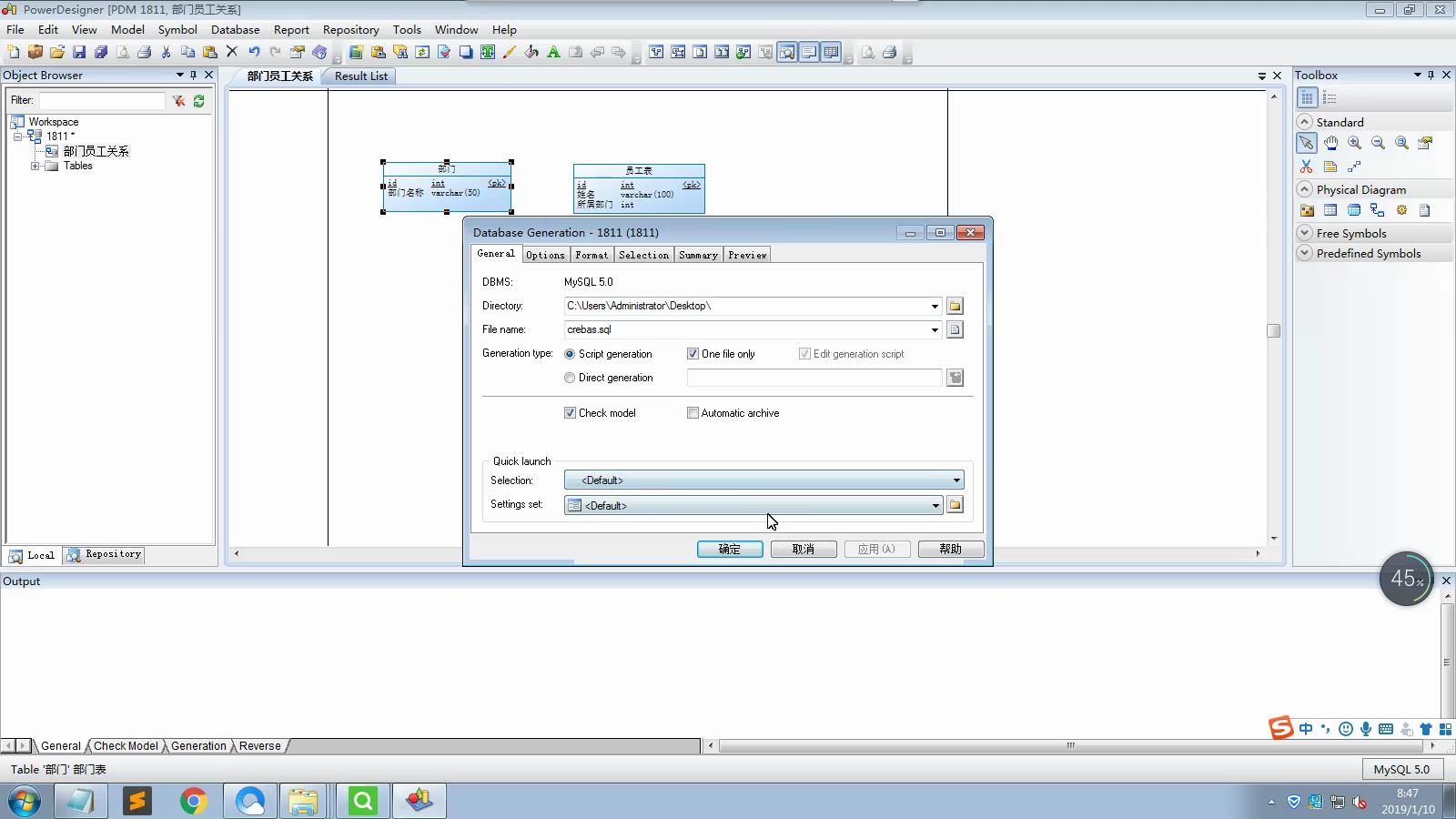The width and height of the screenshot is (1456, 819).
Task: Open the Settings set dropdown
Action: (x=935, y=505)
